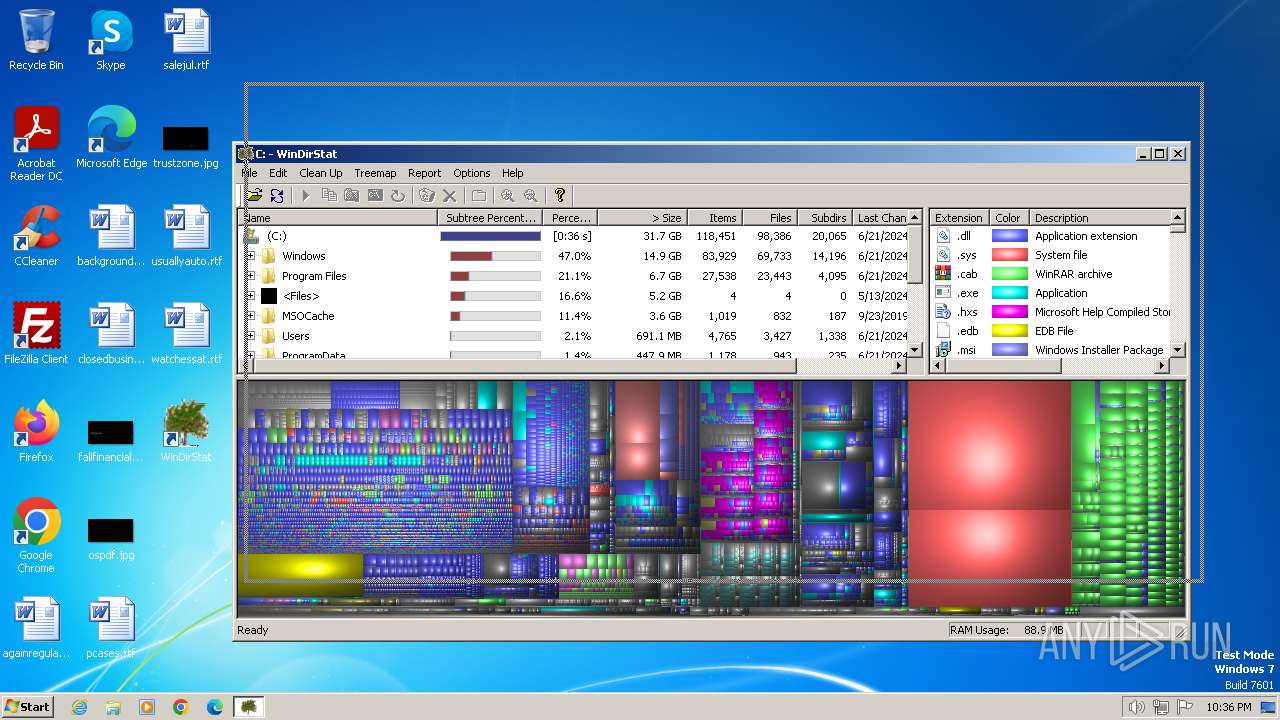Click the Delete to Recycle Bin toolbar icon

point(427,196)
